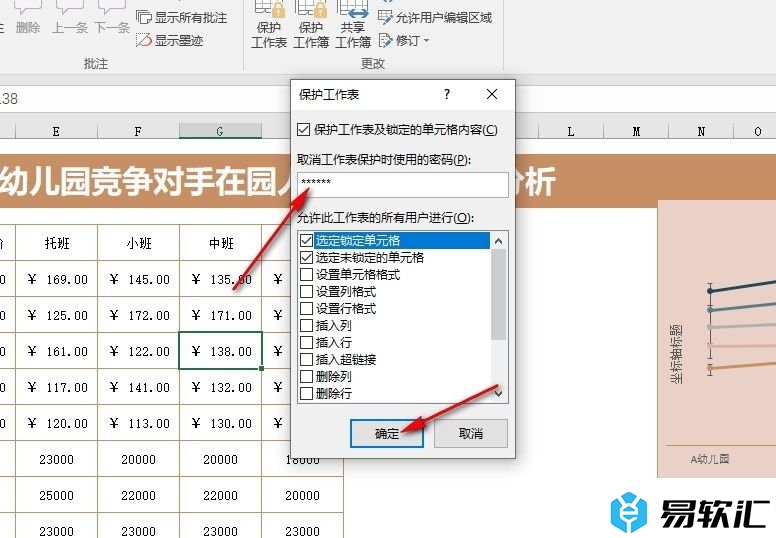Click the 中班 header cell

[221, 243]
